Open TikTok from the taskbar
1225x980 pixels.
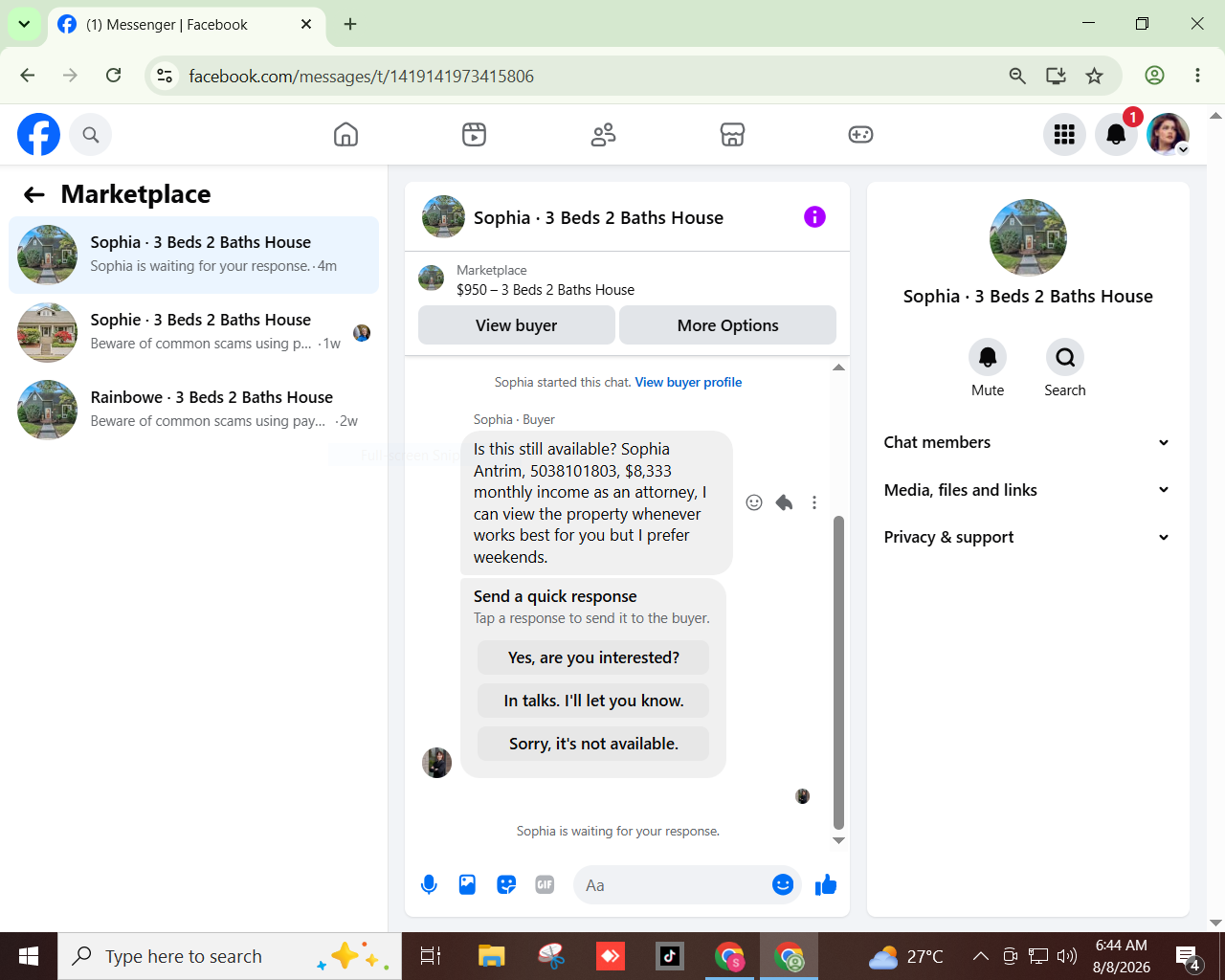[x=669, y=956]
